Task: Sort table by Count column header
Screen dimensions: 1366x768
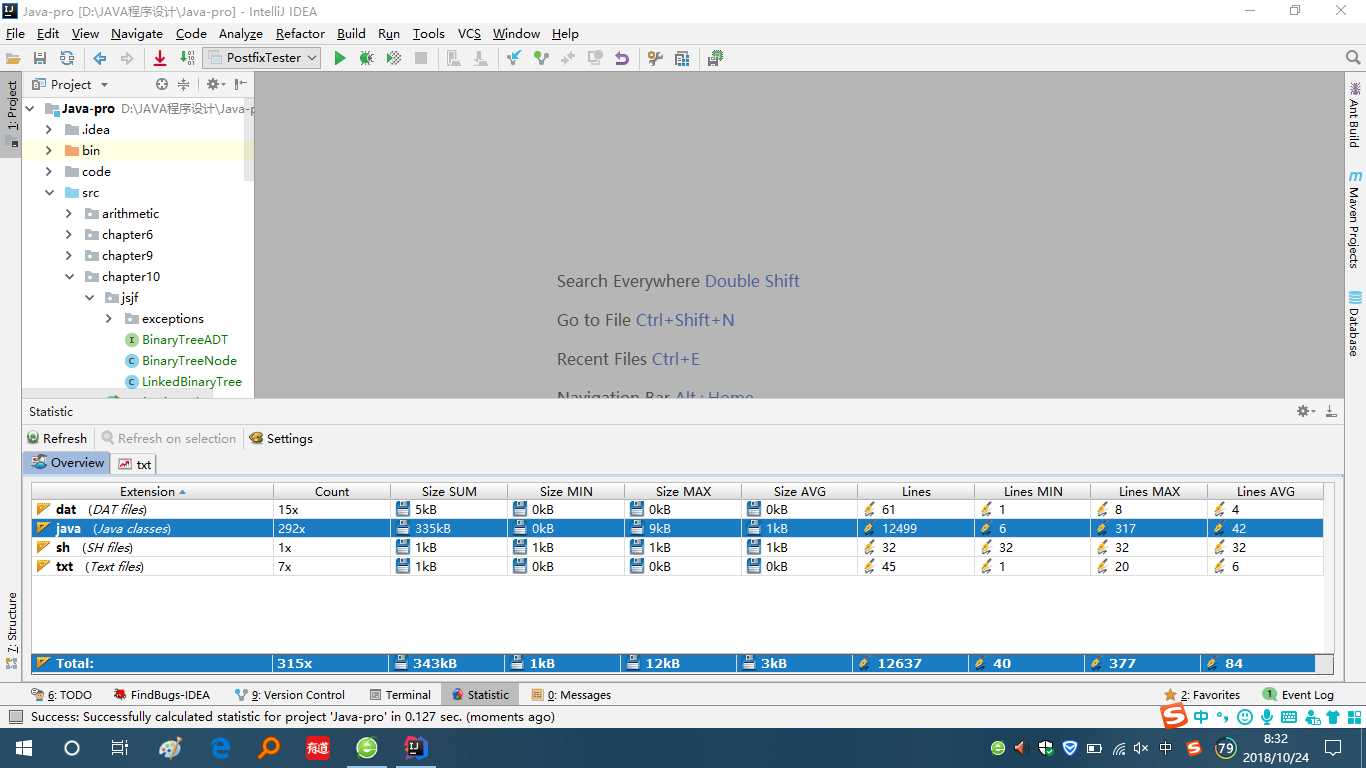Action: (x=332, y=491)
